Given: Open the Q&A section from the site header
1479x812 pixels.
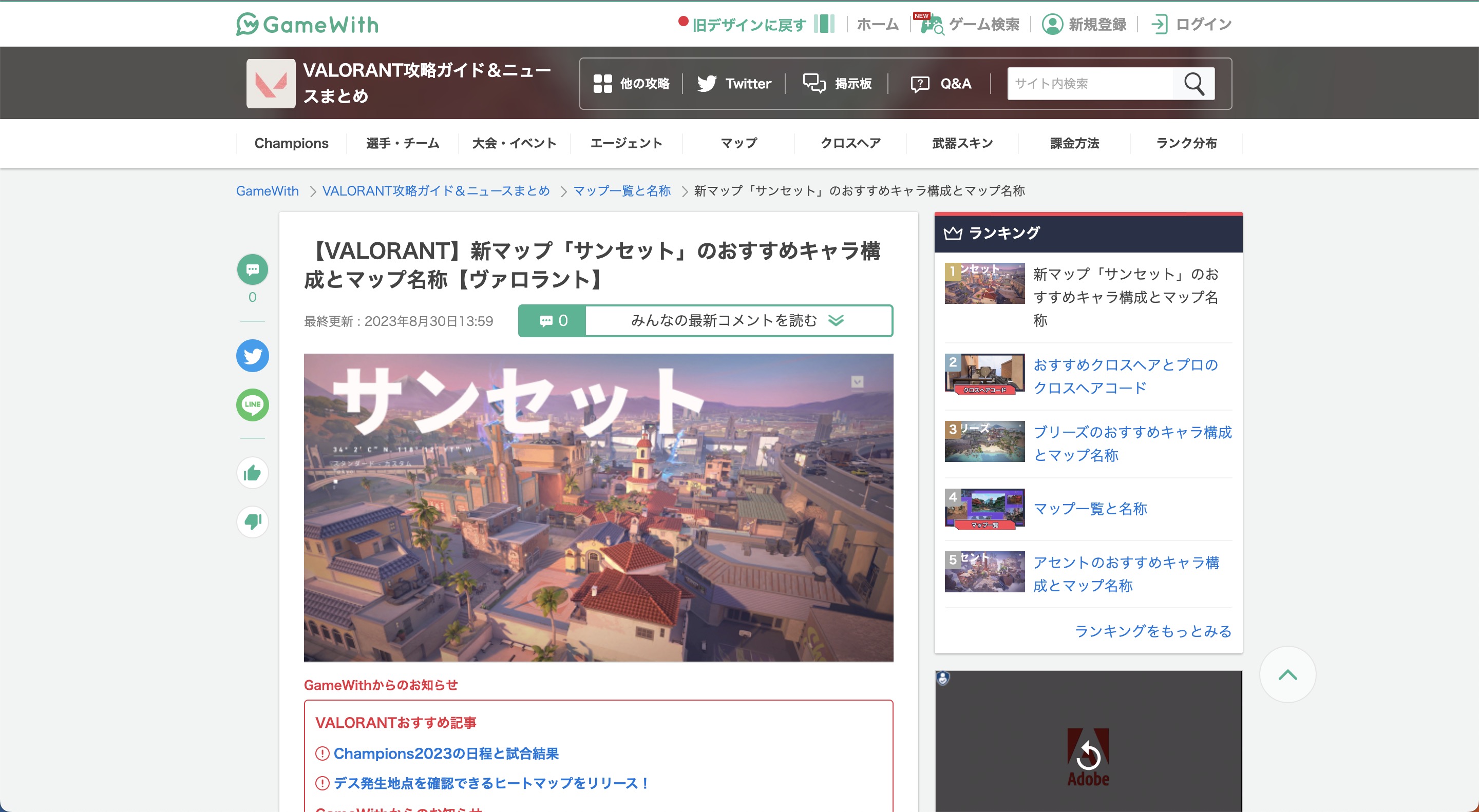Looking at the screenshot, I should [940, 83].
